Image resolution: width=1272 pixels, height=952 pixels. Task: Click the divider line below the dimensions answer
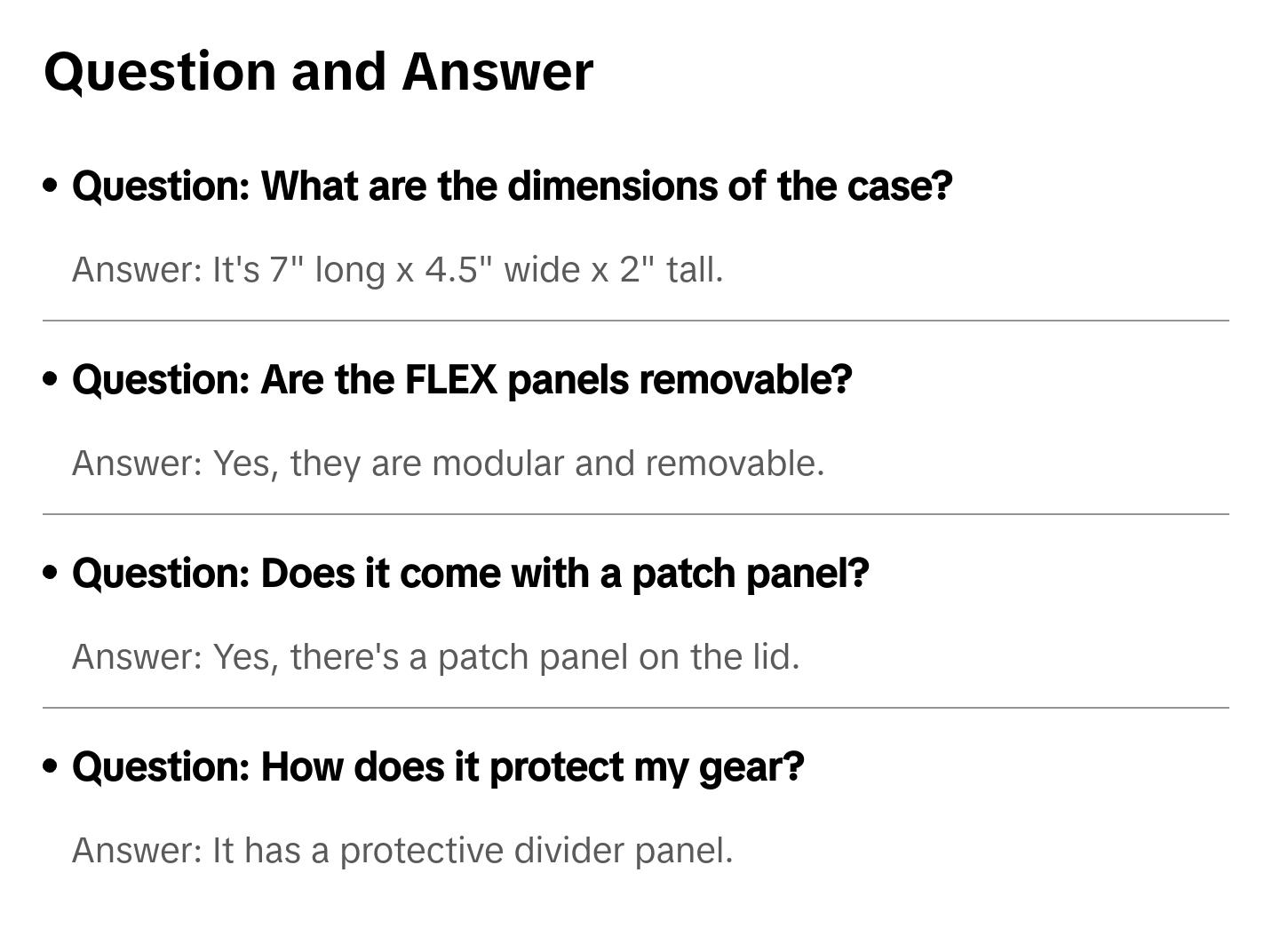click(x=635, y=321)
